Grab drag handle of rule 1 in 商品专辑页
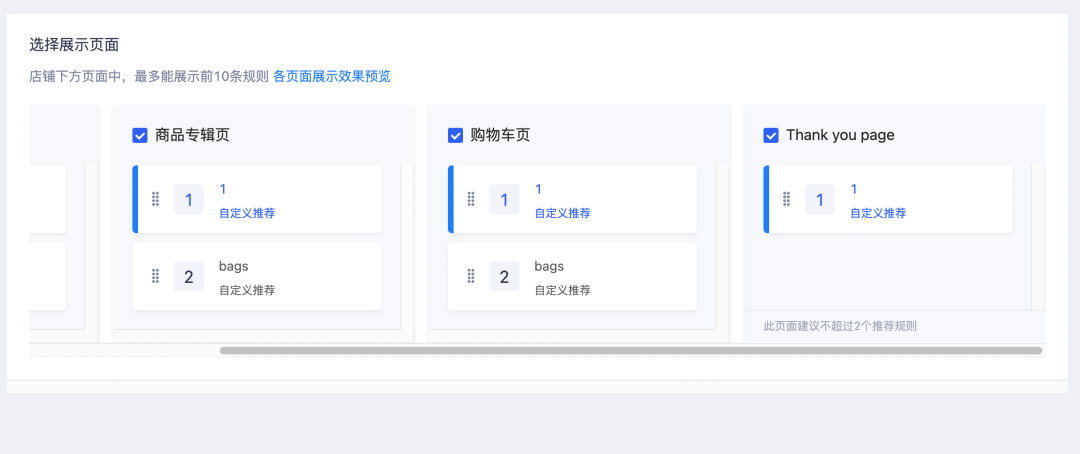The height and width of the screenshot is (454, 1080). click(155, 199)
